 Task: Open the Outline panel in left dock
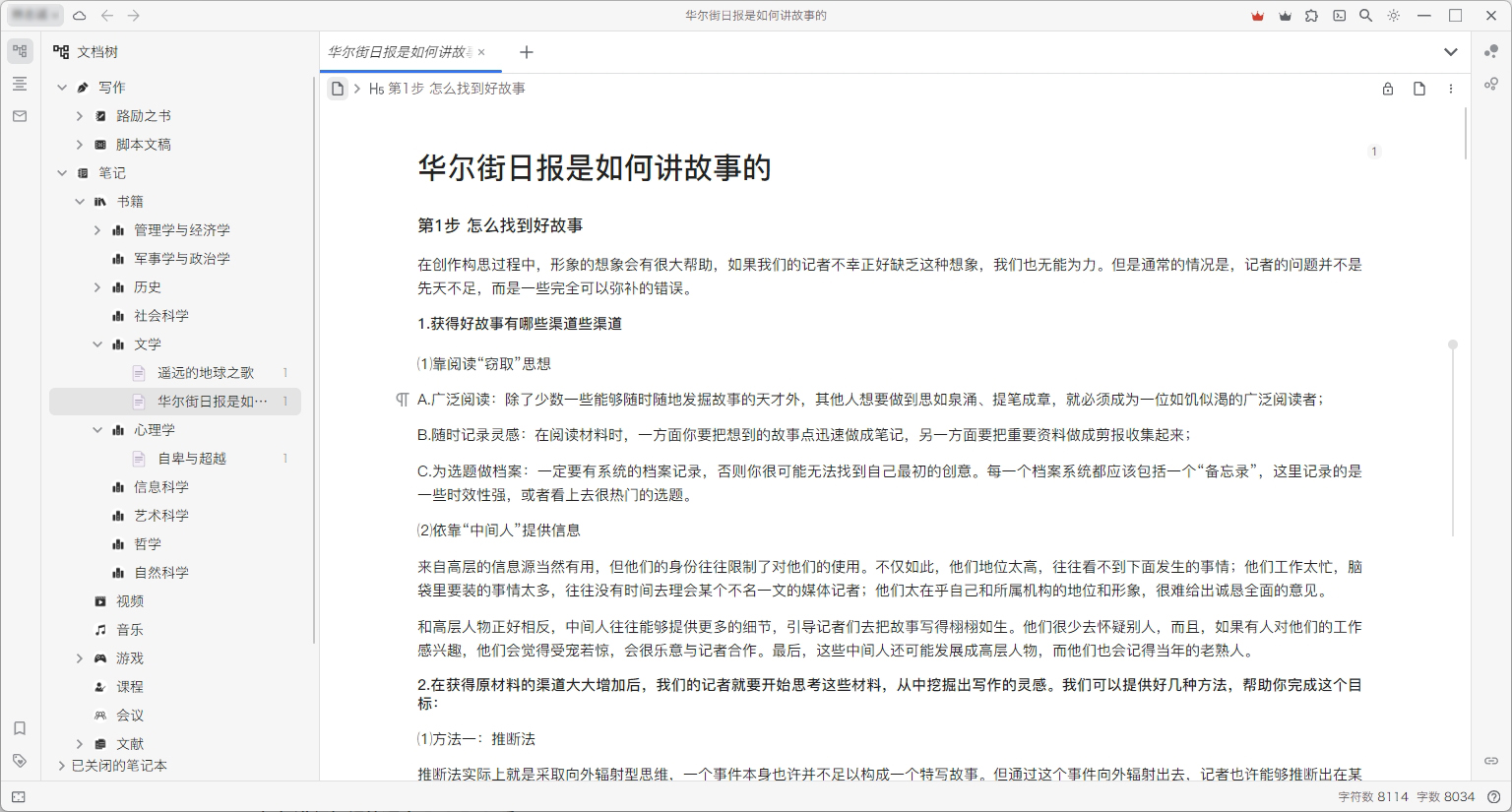[x=20, y=84]
